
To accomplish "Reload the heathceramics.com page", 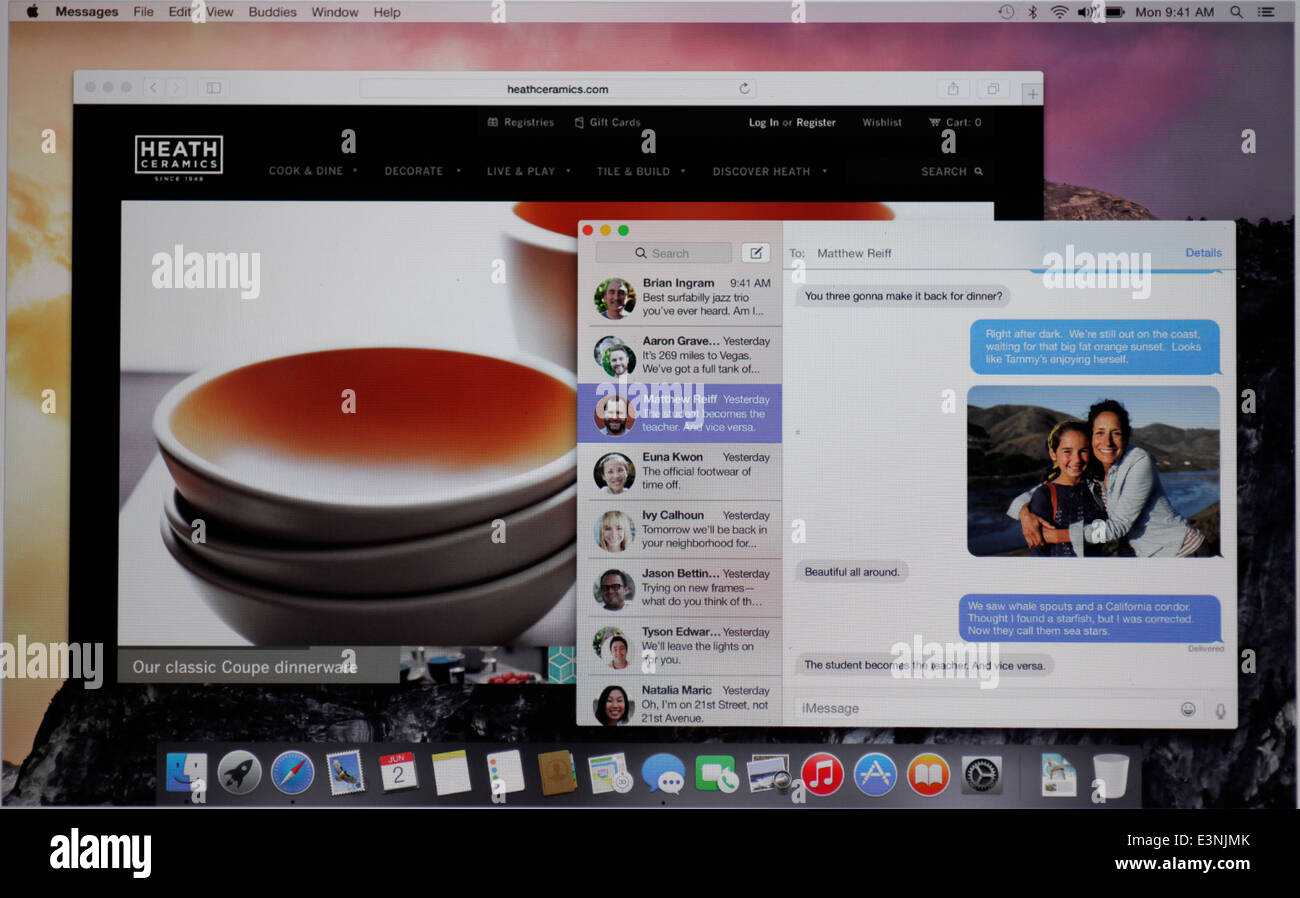I will [x=744, y=89].
